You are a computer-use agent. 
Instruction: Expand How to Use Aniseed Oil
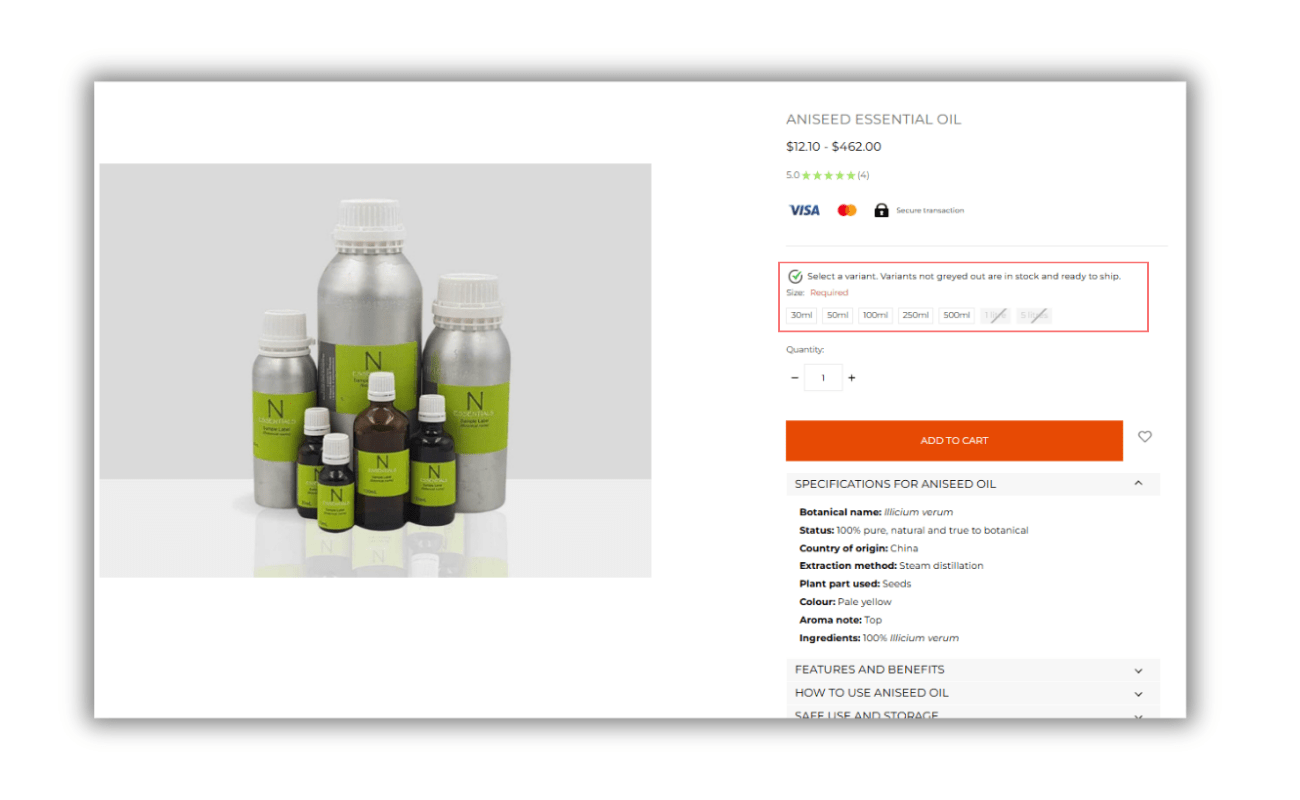click(973, 693)
